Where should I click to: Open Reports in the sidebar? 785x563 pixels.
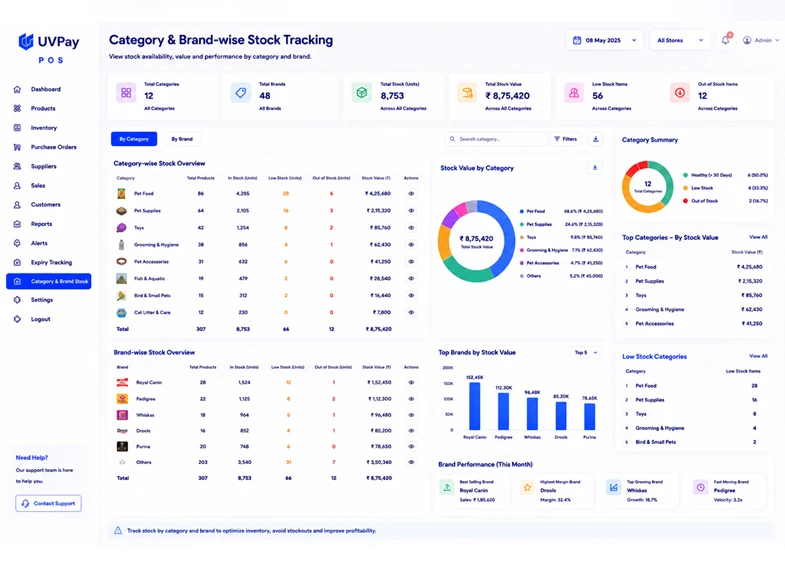pos(41,224)
